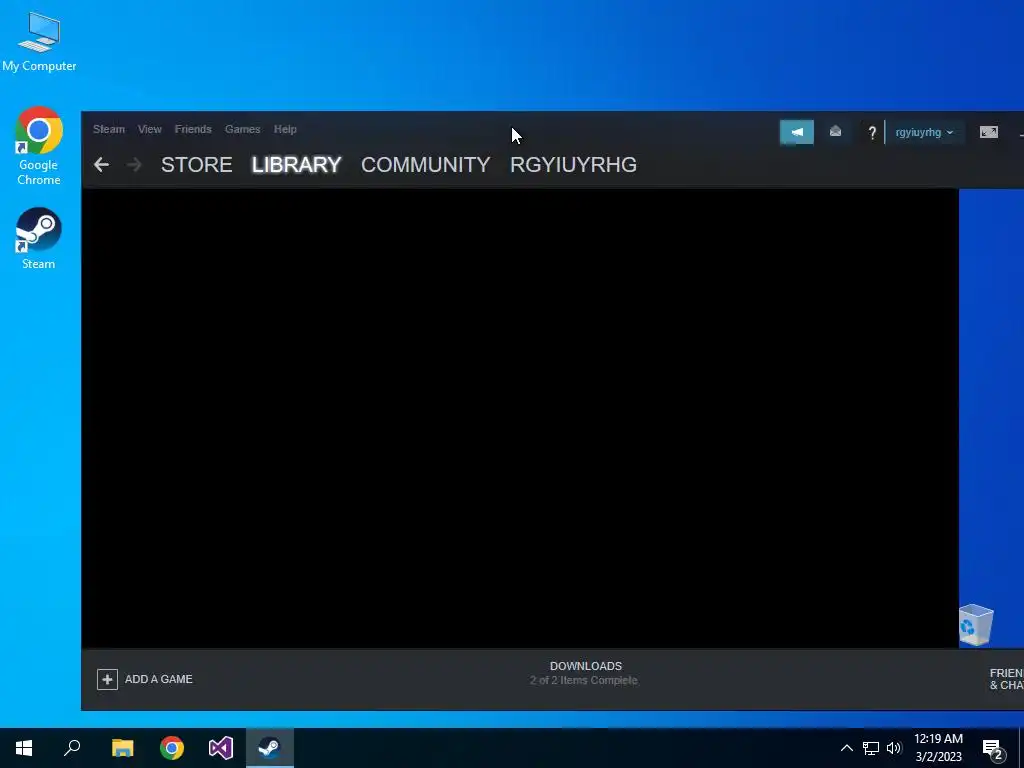The width and height of the screenshot is (1024, 768).
Task: Switch to the COMMUNITY tab
Action: click(426, 165)
